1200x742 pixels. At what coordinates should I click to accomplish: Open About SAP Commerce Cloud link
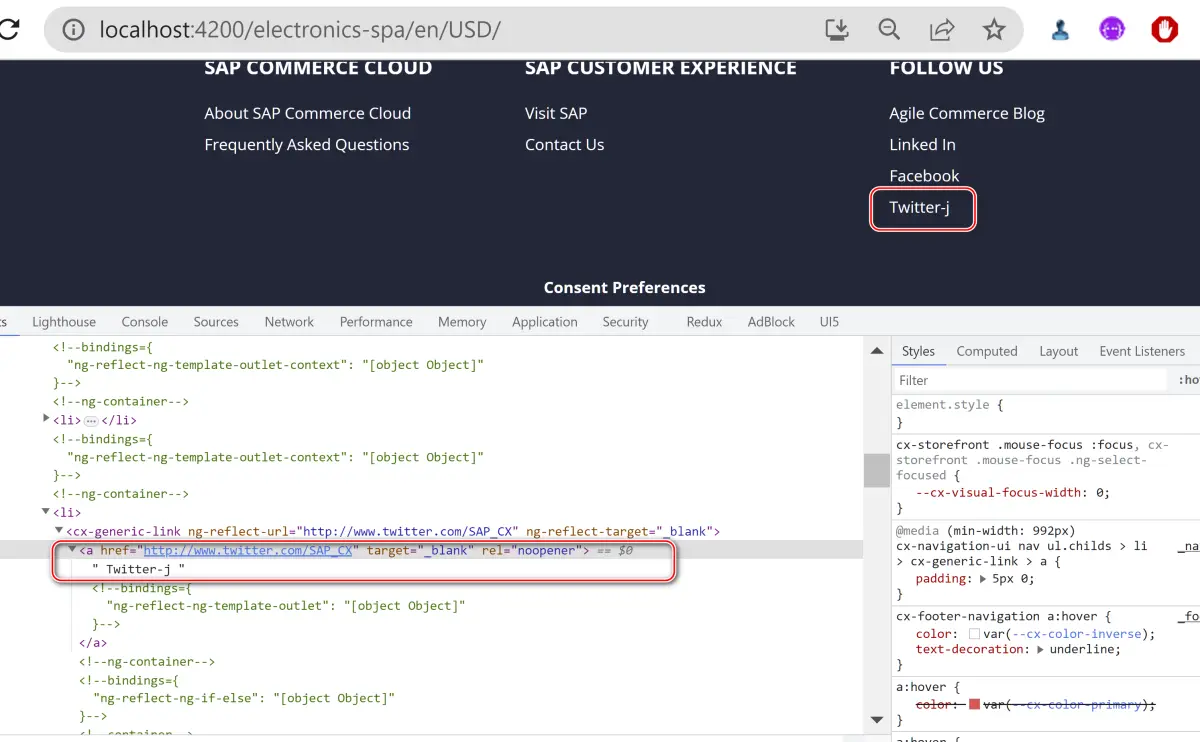(307, 113)
